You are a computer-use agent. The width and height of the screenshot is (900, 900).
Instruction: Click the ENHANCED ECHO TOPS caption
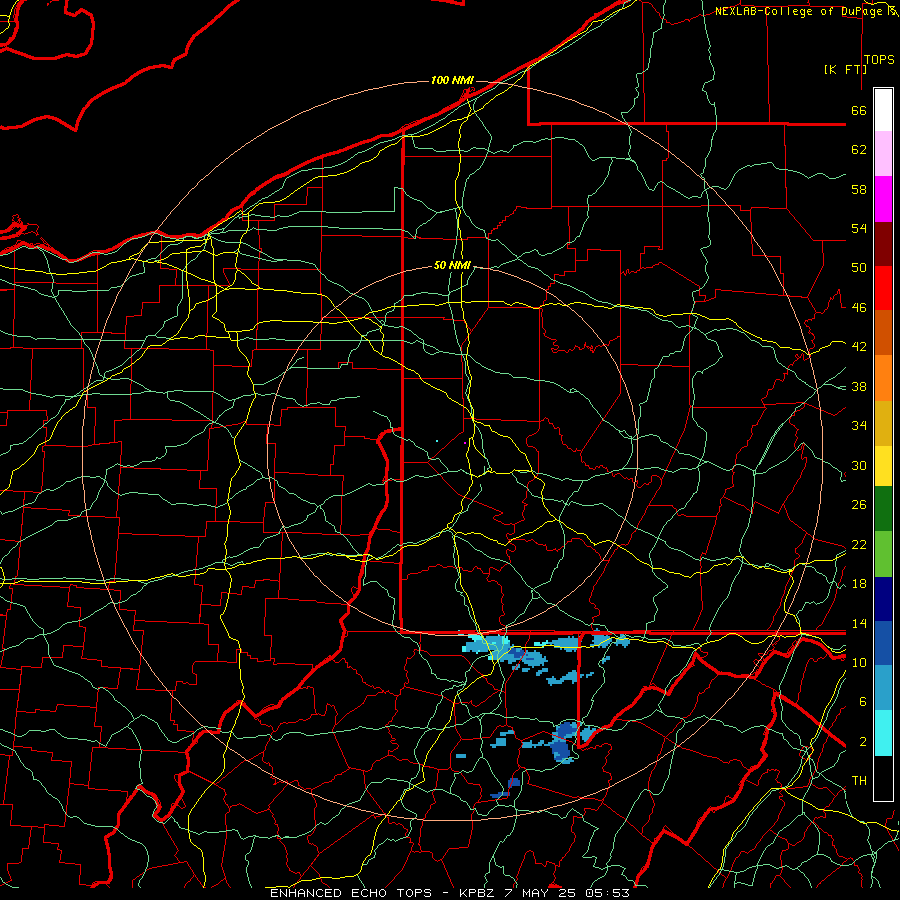(x=351, y=893)
